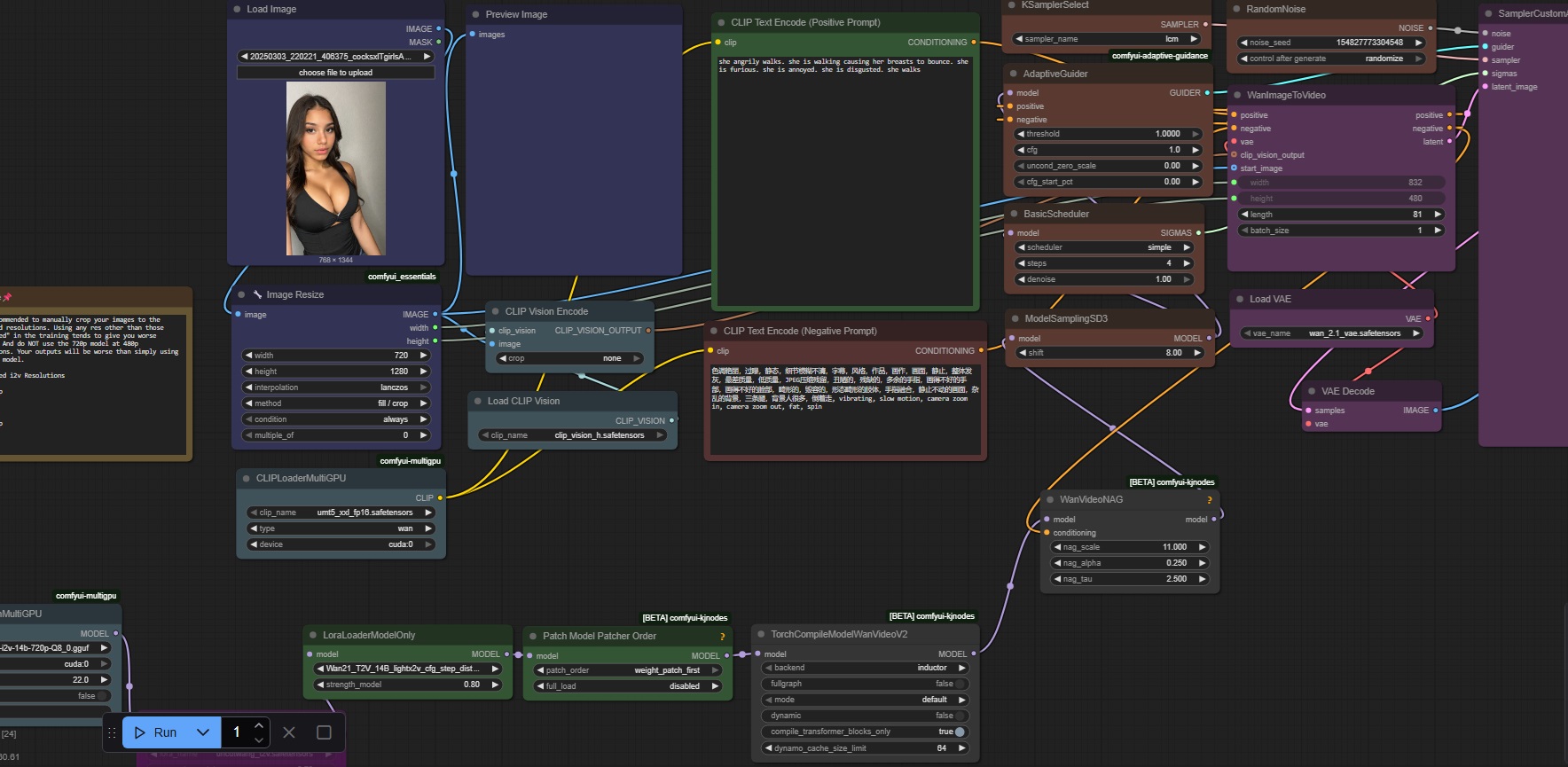The width and height of the screenshot is (1568, 767).
Task: Toggle dynamic in TorchCompileModelWanVideoV2
Action: (x=865, y=716)
